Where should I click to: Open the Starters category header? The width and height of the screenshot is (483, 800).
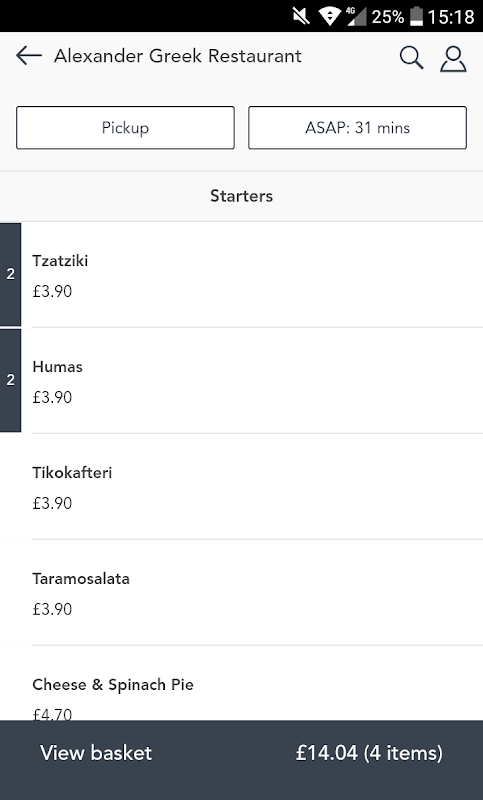pos(241,196)
